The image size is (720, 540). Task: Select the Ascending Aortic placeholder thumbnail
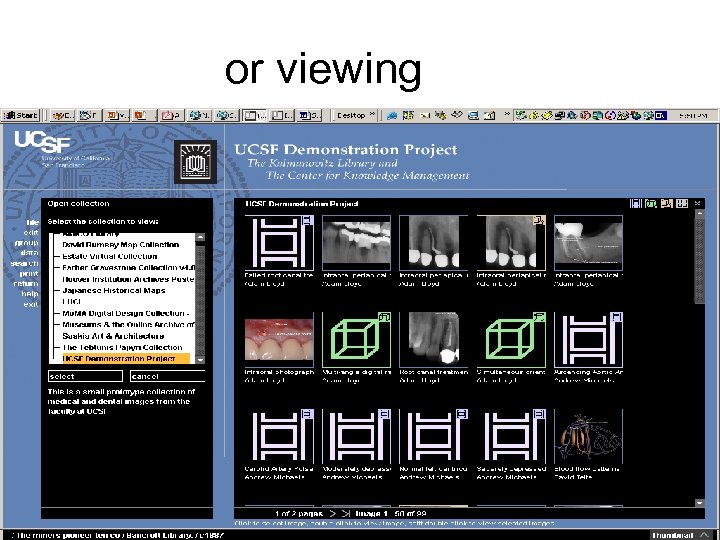pyautogui.click(x=589, y=340)
